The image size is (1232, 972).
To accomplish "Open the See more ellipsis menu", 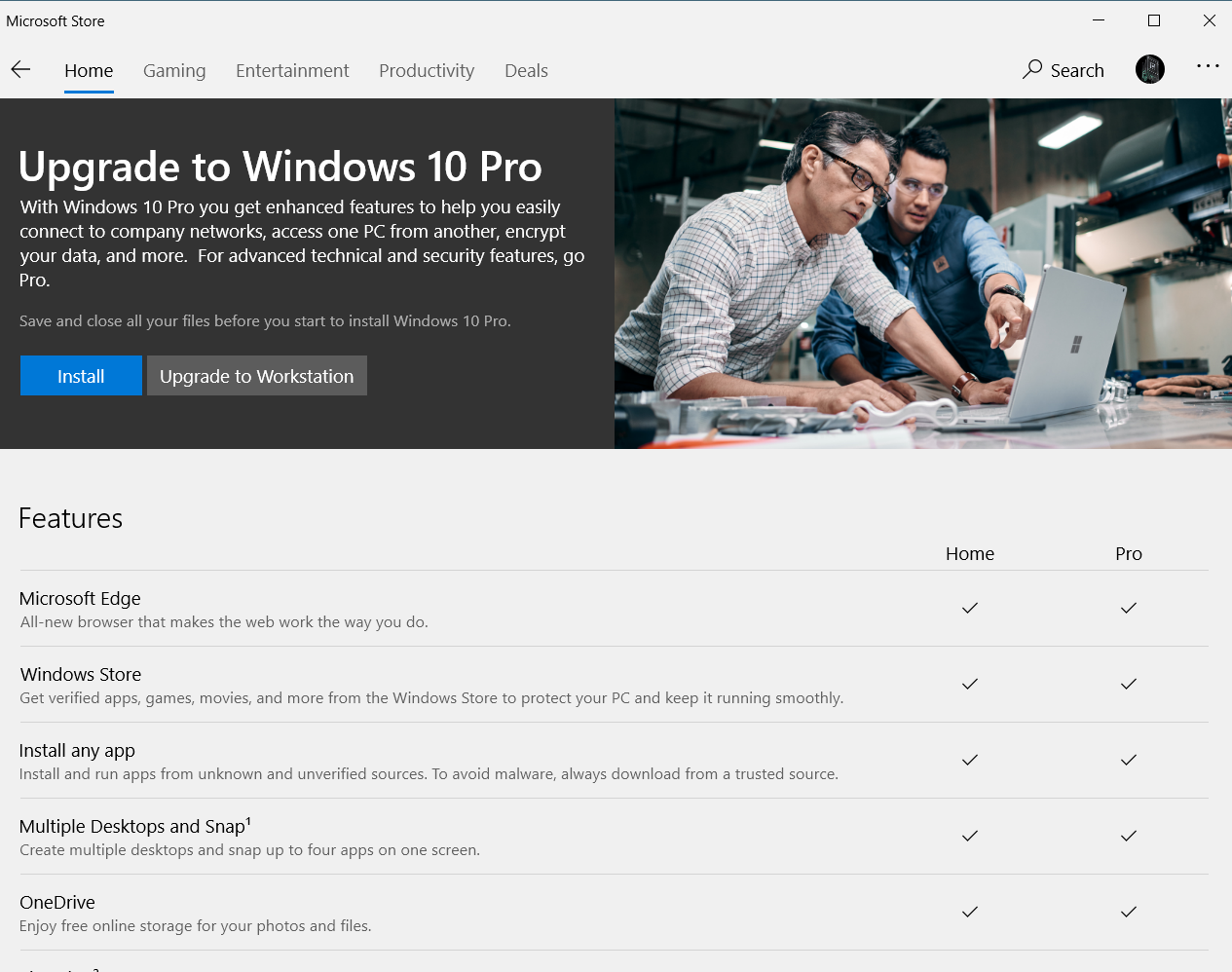I will [x=1207, y=65].
